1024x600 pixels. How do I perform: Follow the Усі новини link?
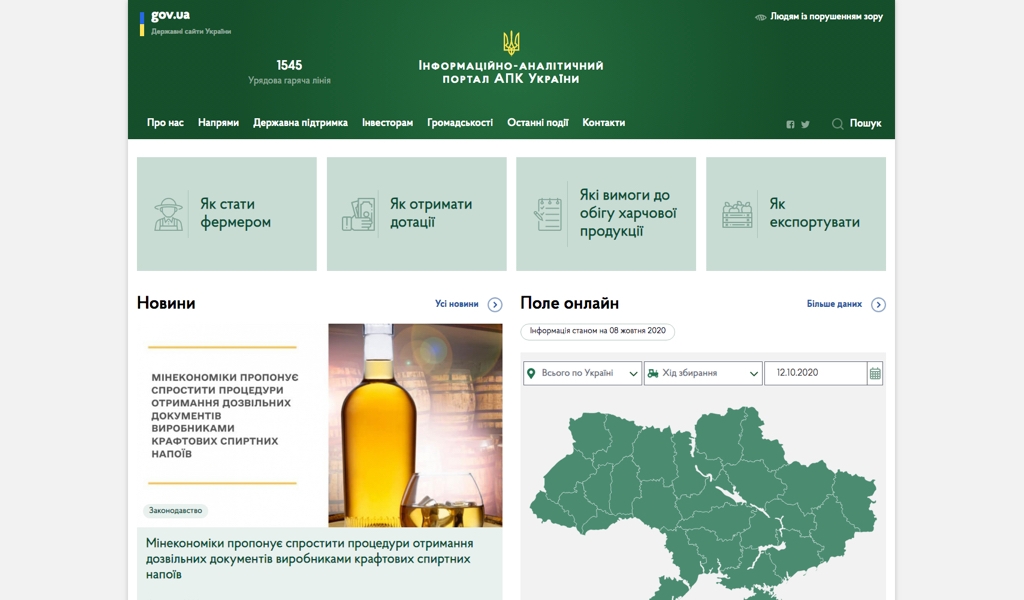[456, 304]
